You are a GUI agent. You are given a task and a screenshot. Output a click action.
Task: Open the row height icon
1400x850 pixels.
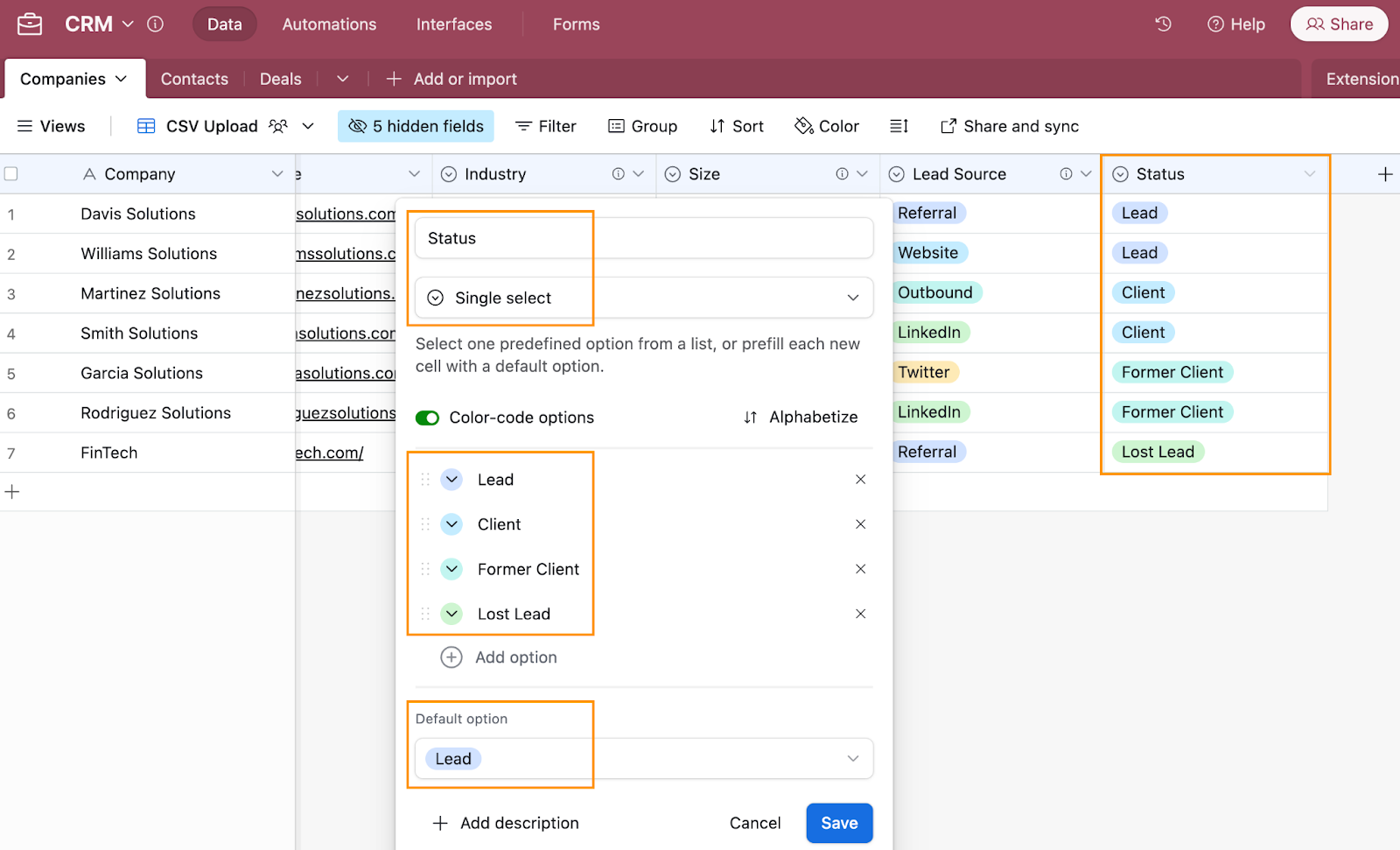click(899, 126)
